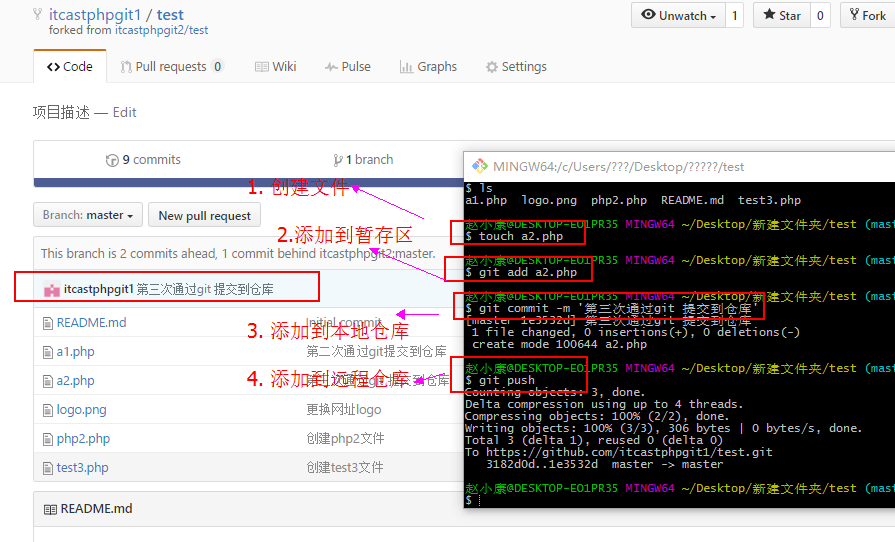Click the file icon beside test3.php
This screenshot has width=895, height=542.
(48, 468)
